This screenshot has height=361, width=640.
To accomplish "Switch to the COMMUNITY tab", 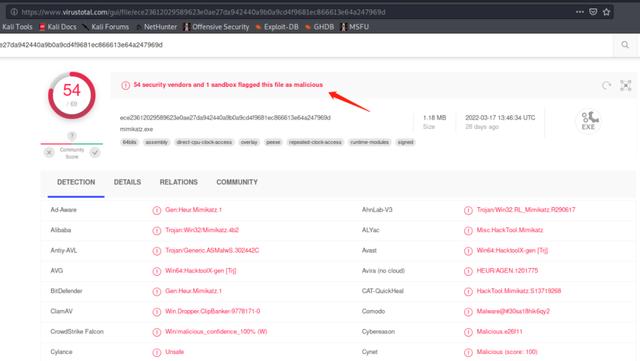I will click(x=237, y=182).
